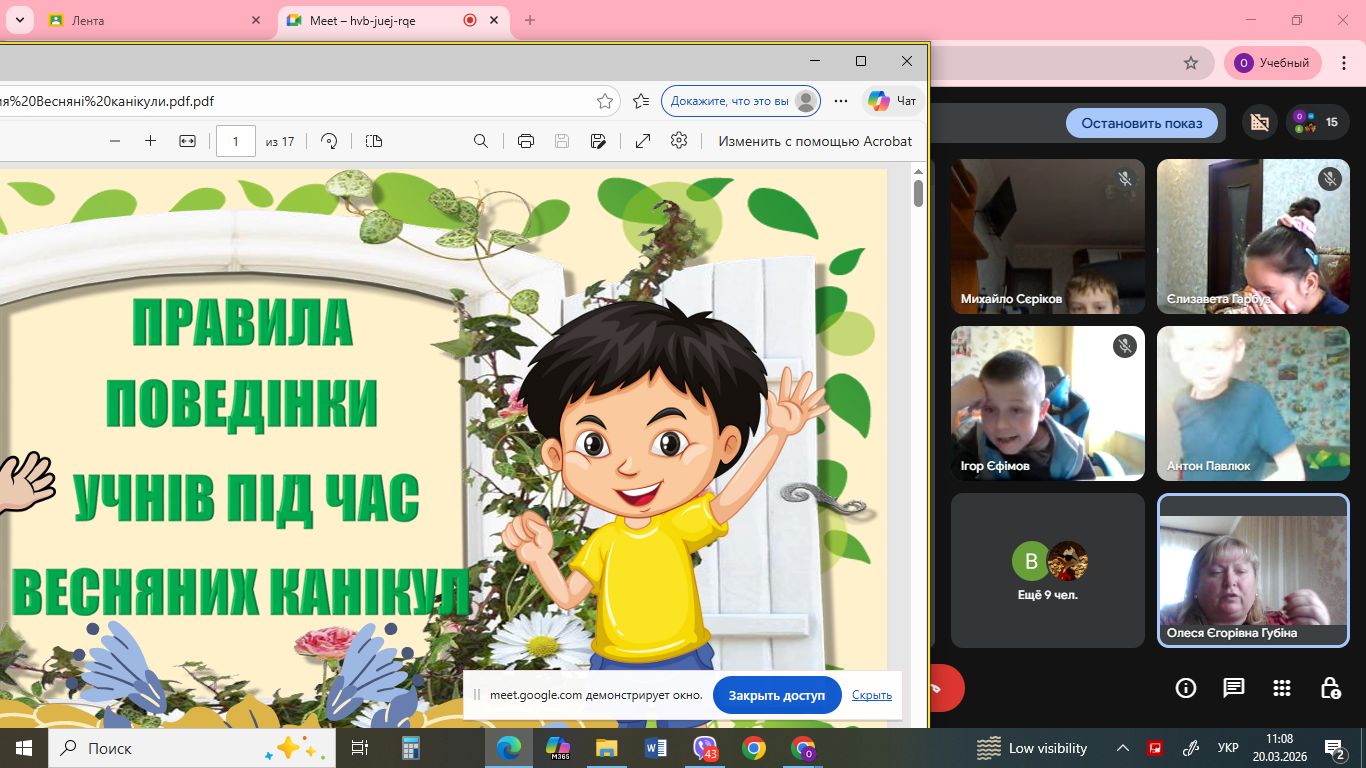Open PDF viewer settings gear
The width and height of the screenshot is (1366, 768).
pos(679,141)
